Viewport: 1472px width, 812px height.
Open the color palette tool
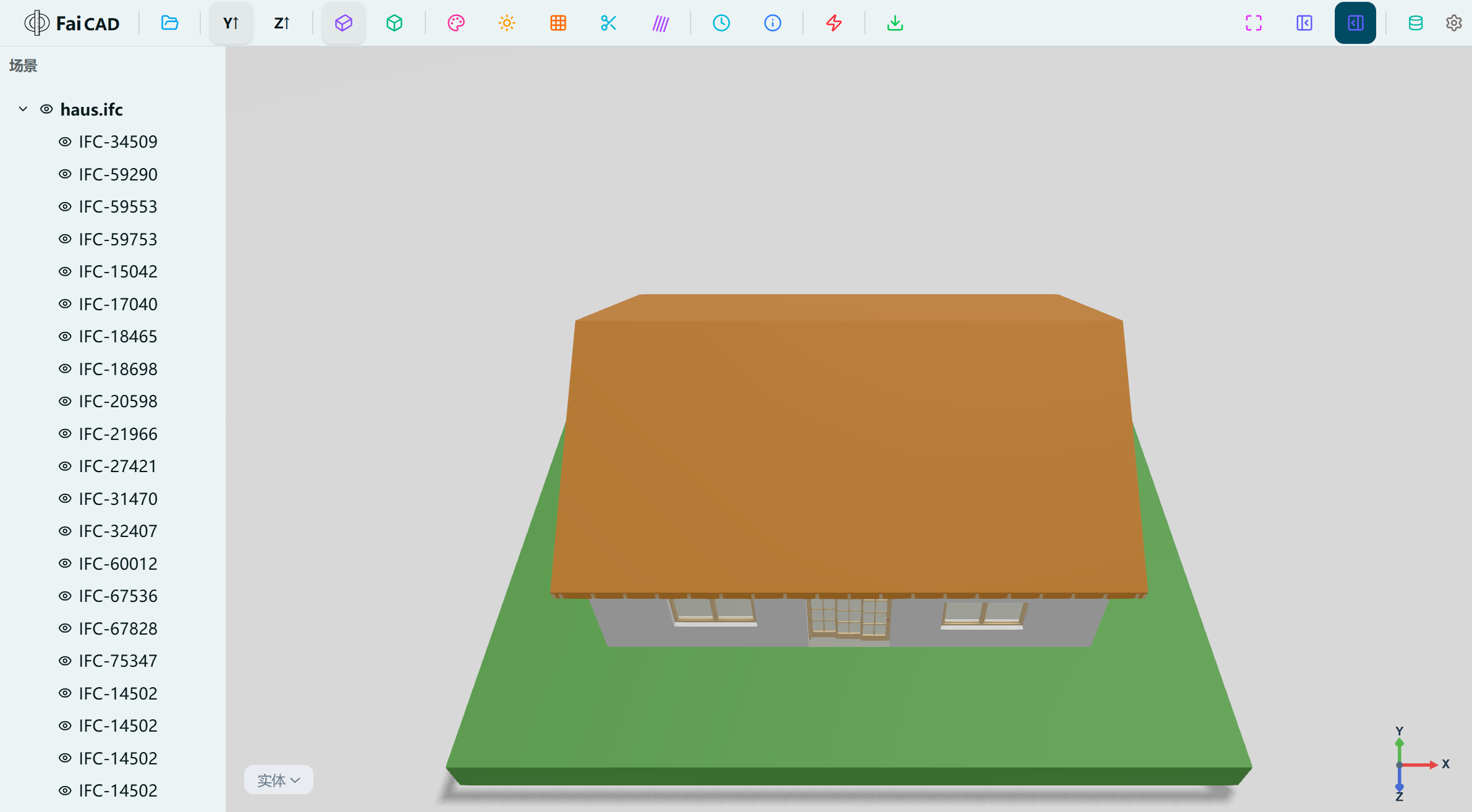click(456, 23)
